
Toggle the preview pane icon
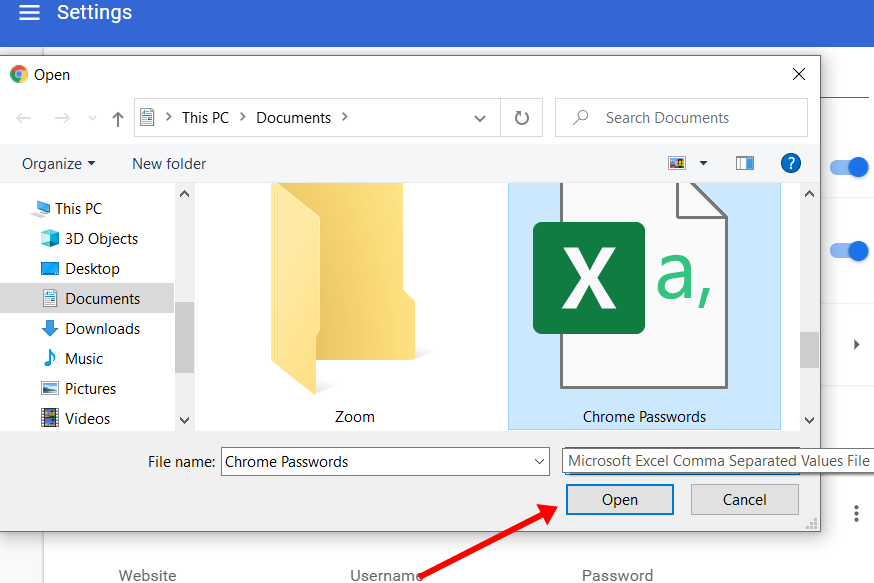744,163
